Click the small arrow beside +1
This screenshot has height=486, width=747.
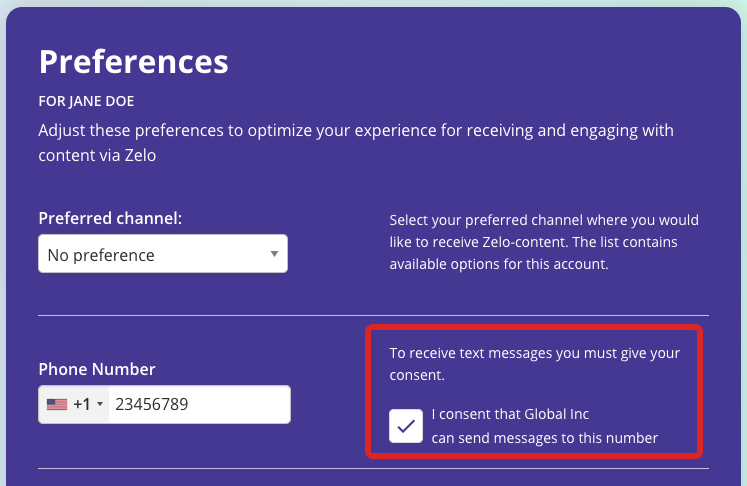pyautogui.click(x=100, y=404)
